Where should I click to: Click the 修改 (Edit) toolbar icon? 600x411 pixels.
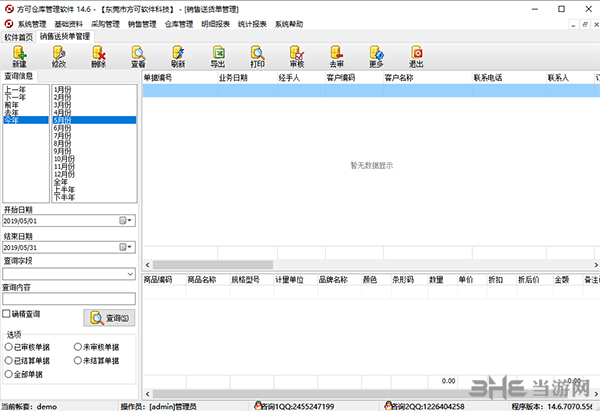click(59, 57)
